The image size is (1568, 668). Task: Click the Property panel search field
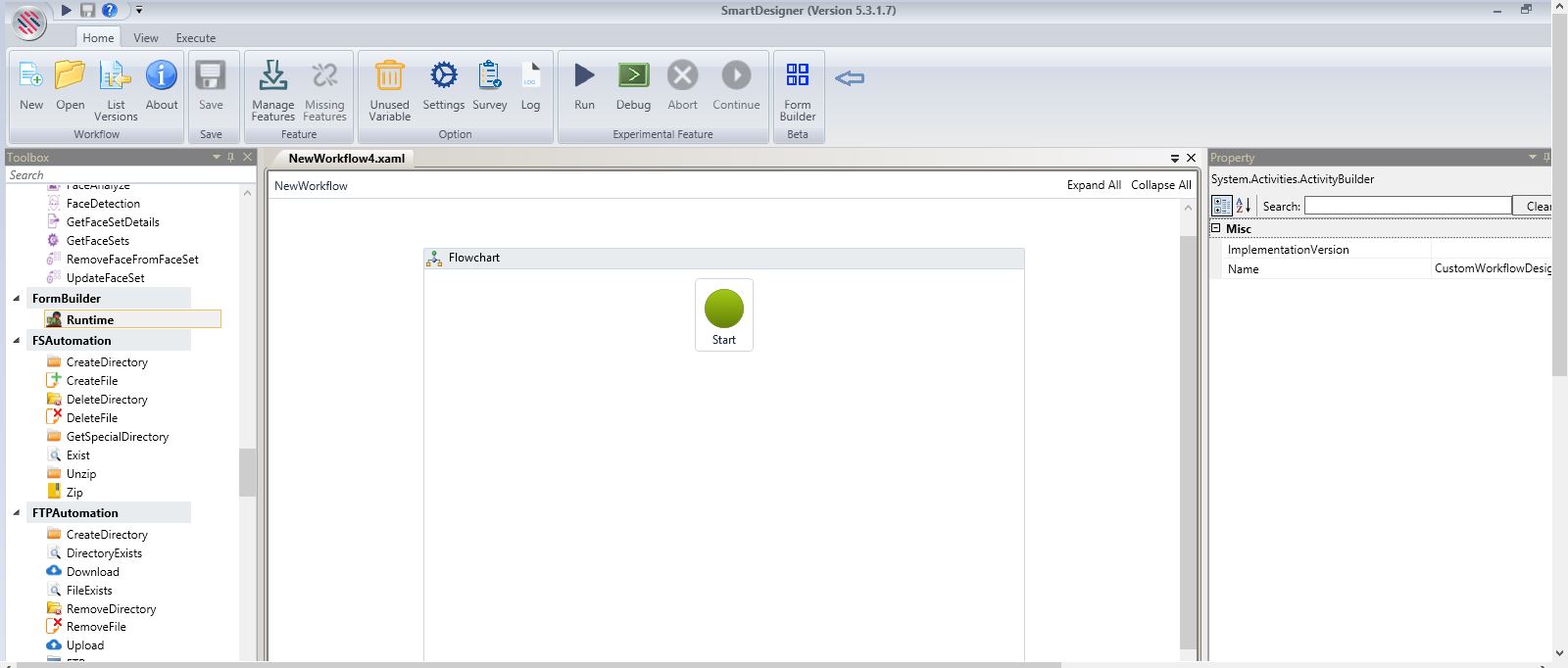[1407, 206]
